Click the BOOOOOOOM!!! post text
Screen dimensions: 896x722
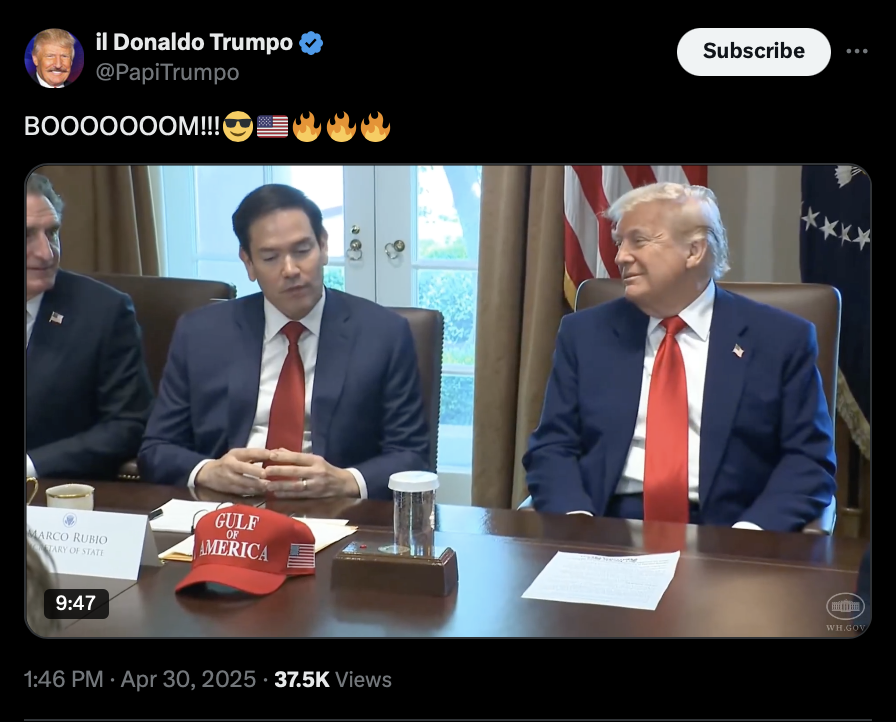(x=122, y=126)
